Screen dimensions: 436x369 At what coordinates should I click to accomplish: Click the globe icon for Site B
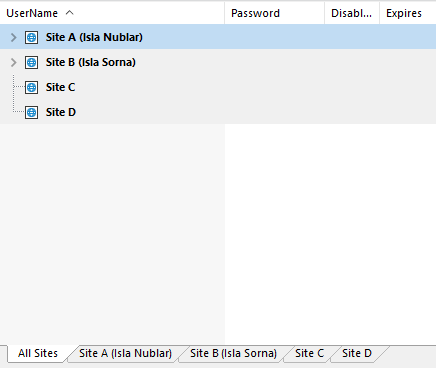tap(31, 62)
